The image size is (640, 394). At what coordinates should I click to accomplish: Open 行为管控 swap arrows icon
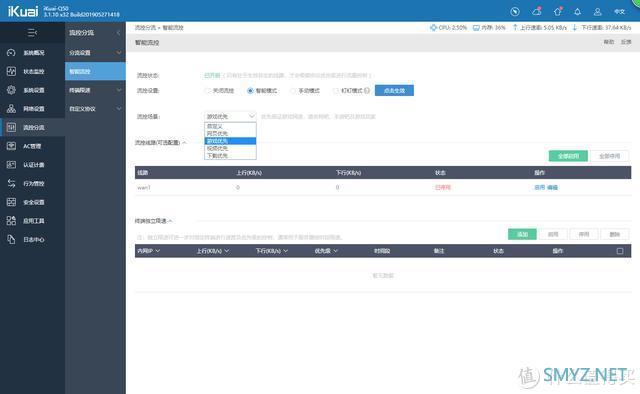[x=11, y=183]
